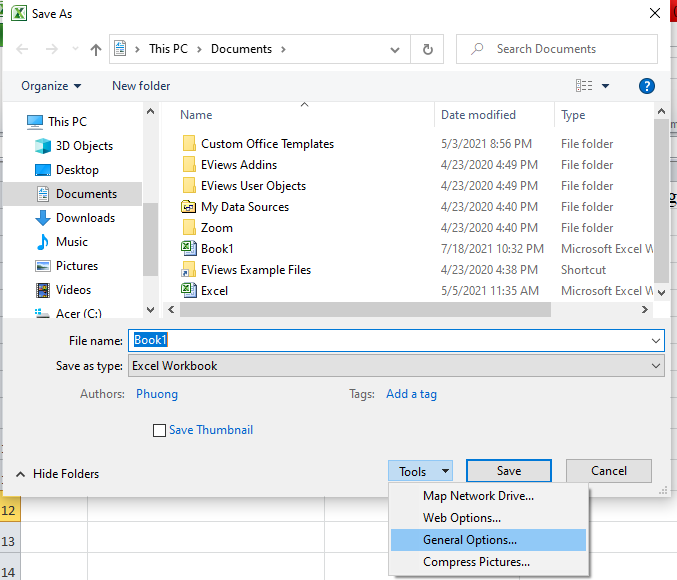Go forward using the right arrow icon
677x580 pixels.
pyautogui.click(x=52, y=49)
